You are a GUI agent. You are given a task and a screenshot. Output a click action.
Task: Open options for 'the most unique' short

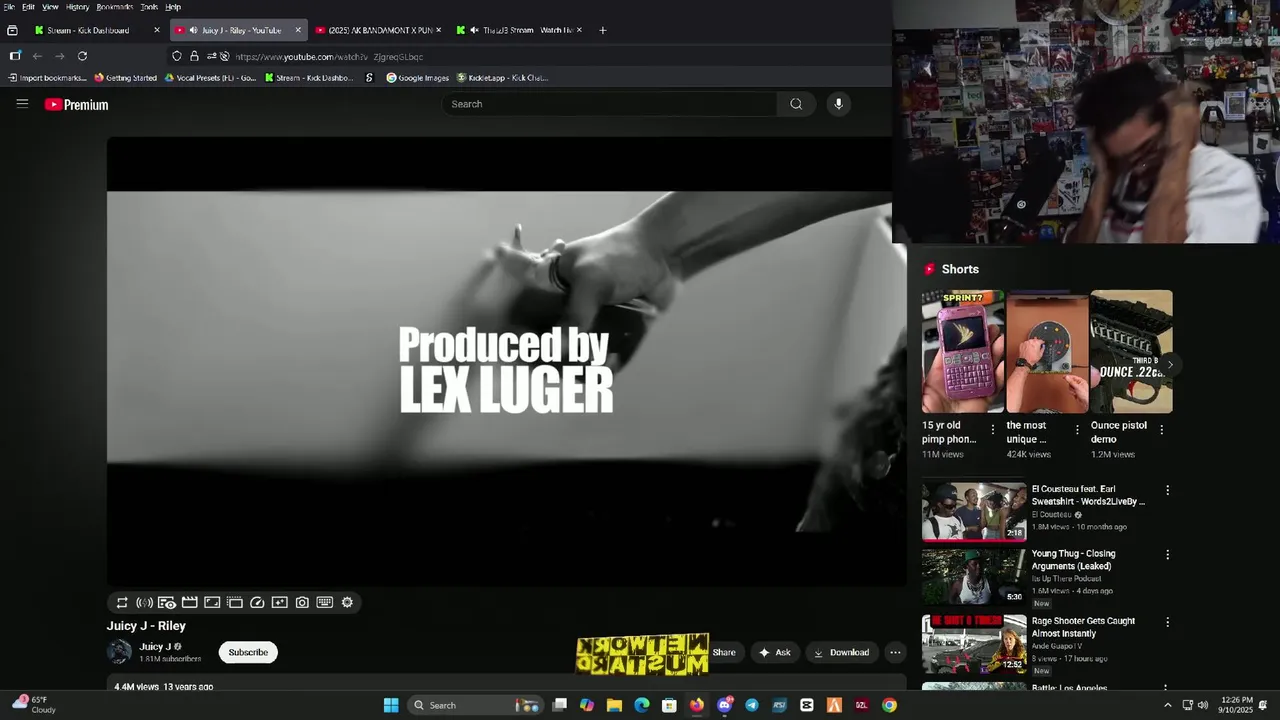1077,429
